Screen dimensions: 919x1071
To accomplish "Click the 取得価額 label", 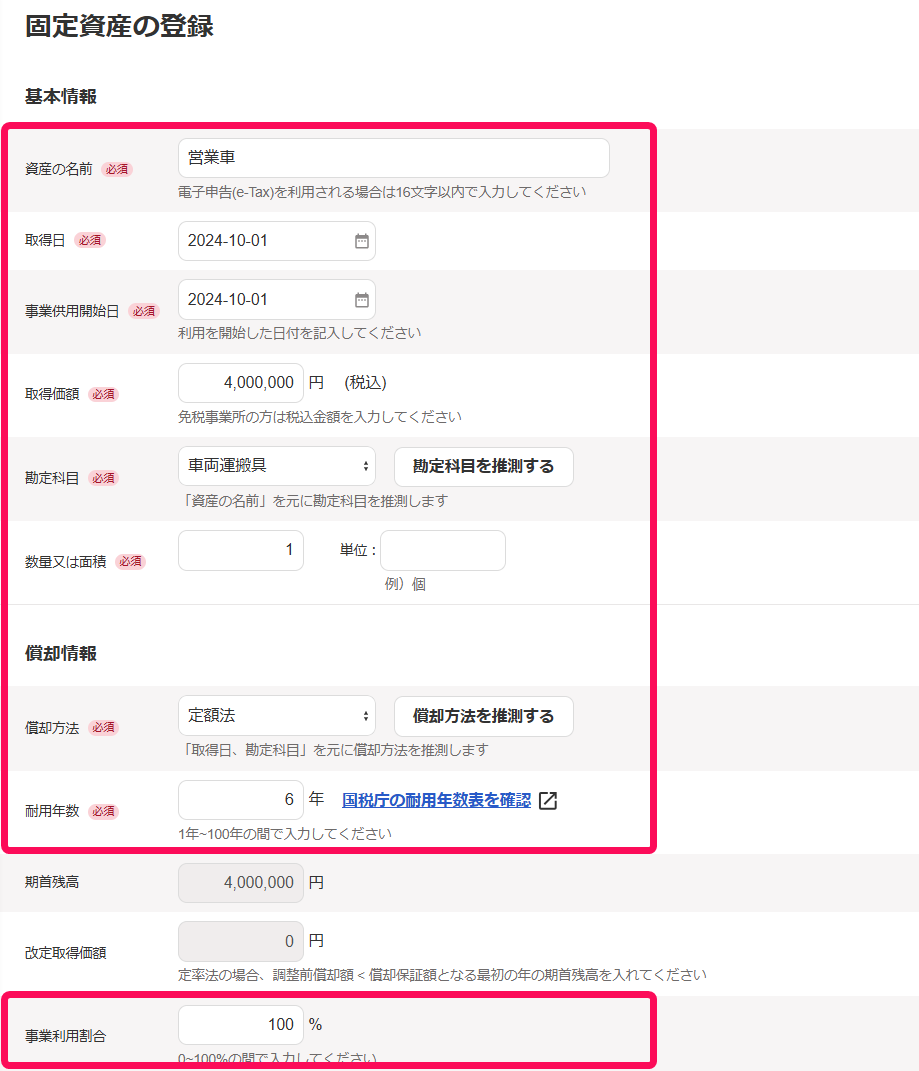I will point(52,395).
